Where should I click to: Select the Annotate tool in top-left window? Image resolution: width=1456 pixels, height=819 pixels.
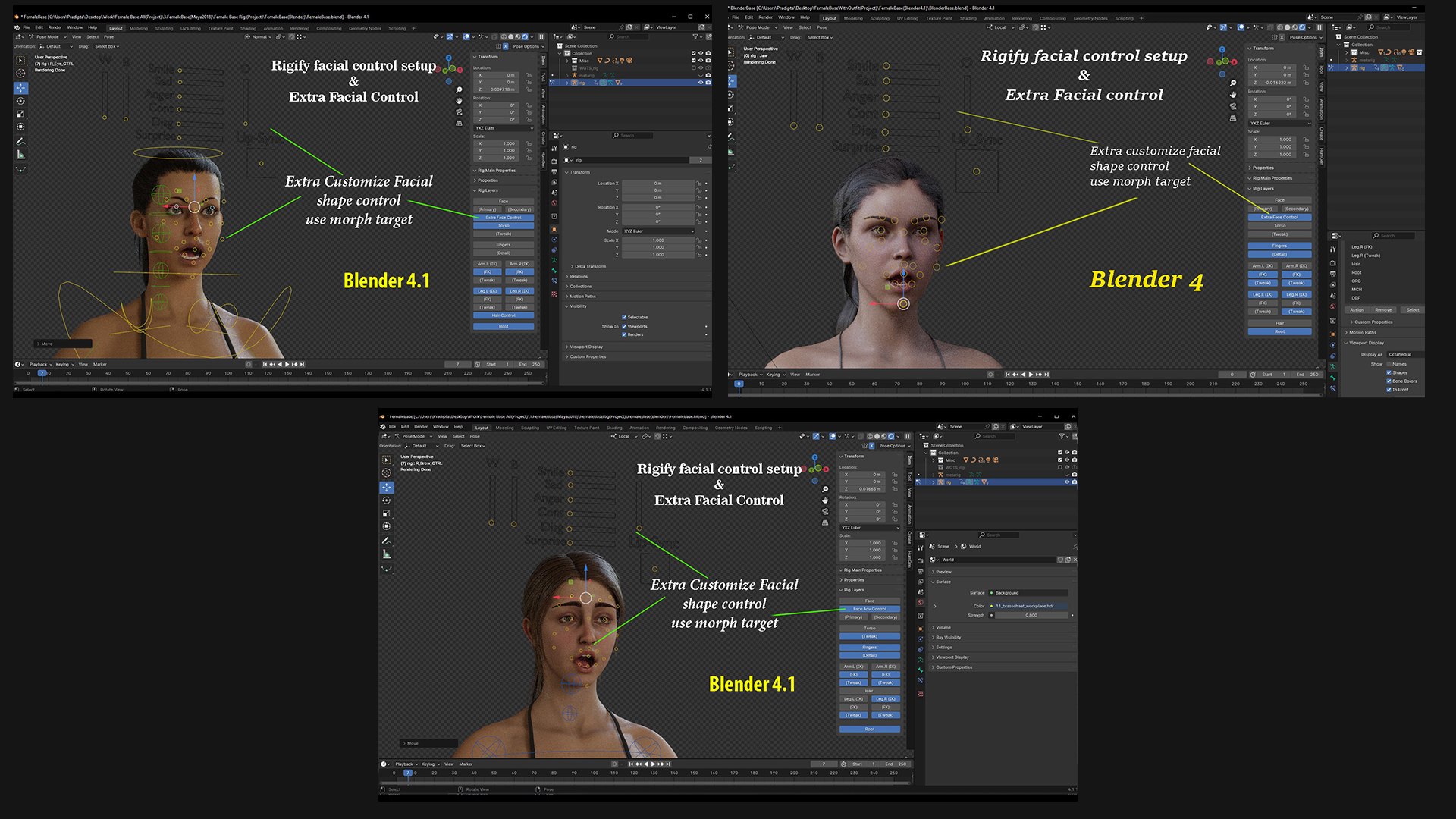[20, 142]
